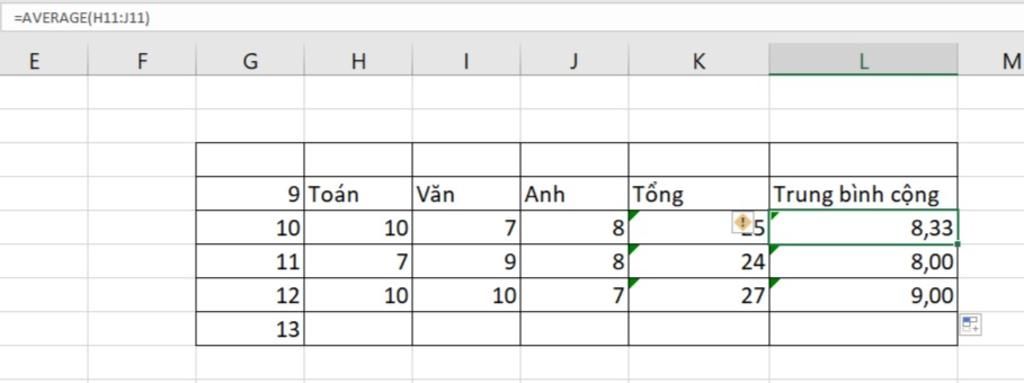Screen dimensions: 1024x383
Task: Select the cell with total 27
Action: coord(699,295)
